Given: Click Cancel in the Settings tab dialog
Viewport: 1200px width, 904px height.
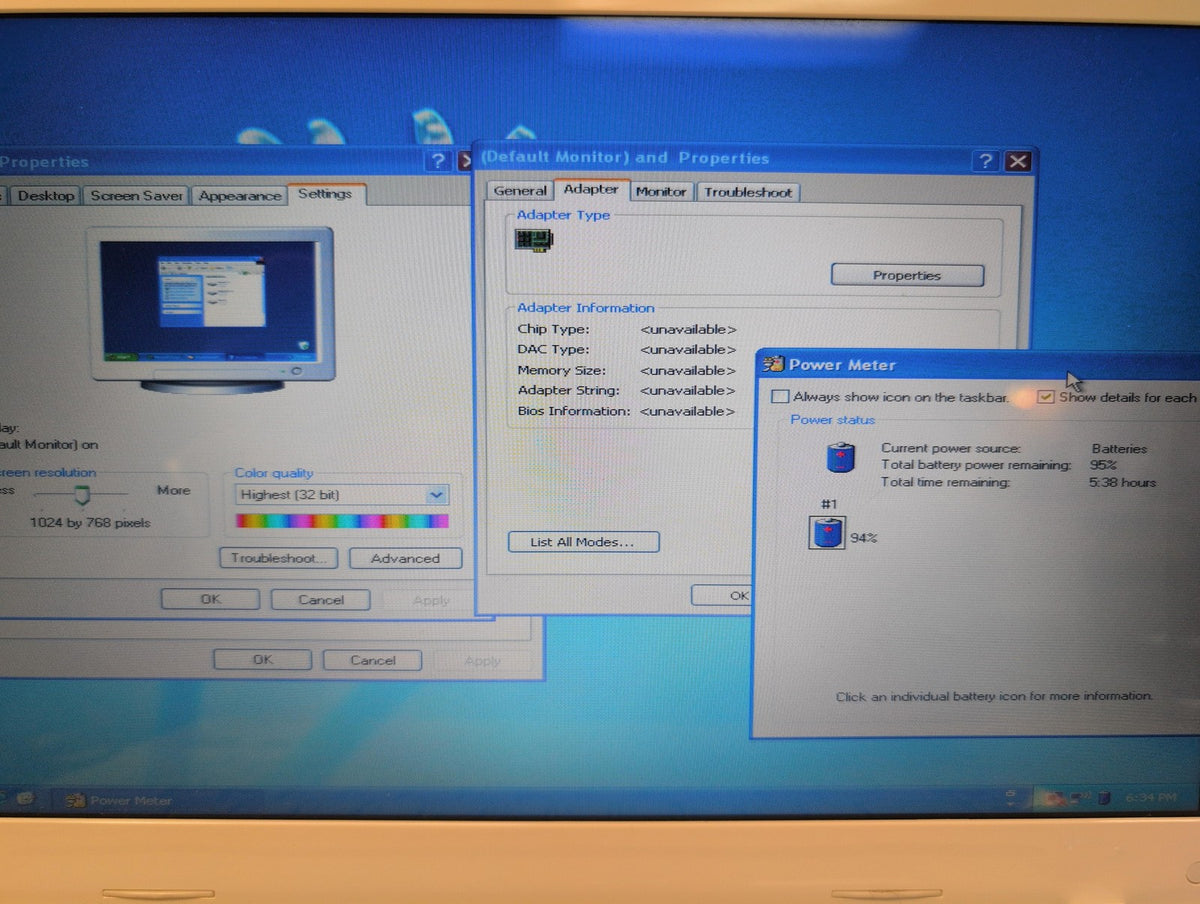Looking at the screenshot, I should coord(321,600).
